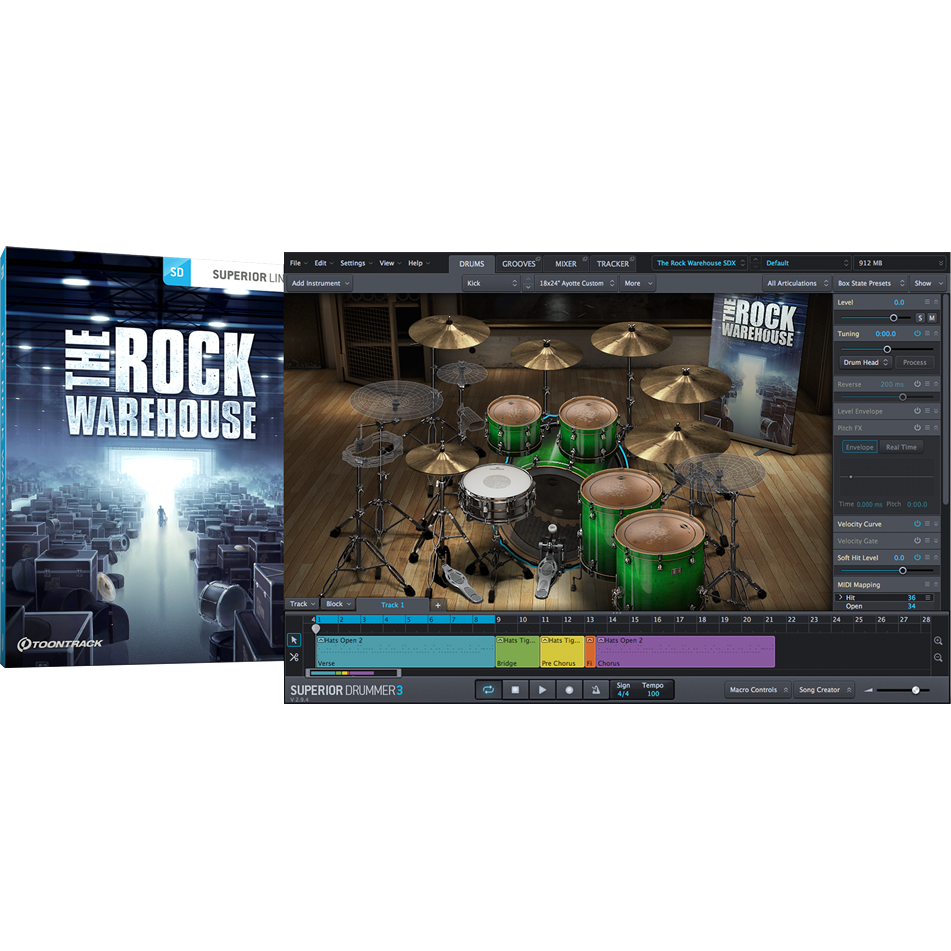This screenshot has height=951, width=951.
Task: Toggle the Tuning power button
Action: [918, 333]
